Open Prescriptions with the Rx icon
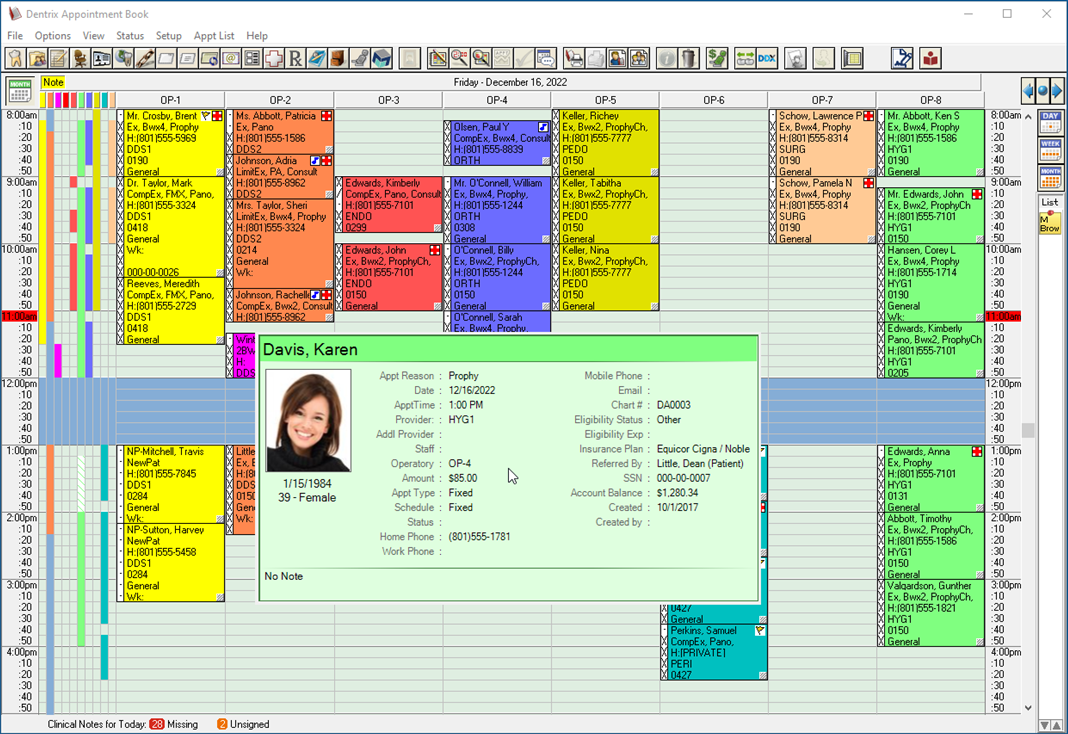Image resolution: width=1068 pixels, height=734 pixels. tap(296, 59)
